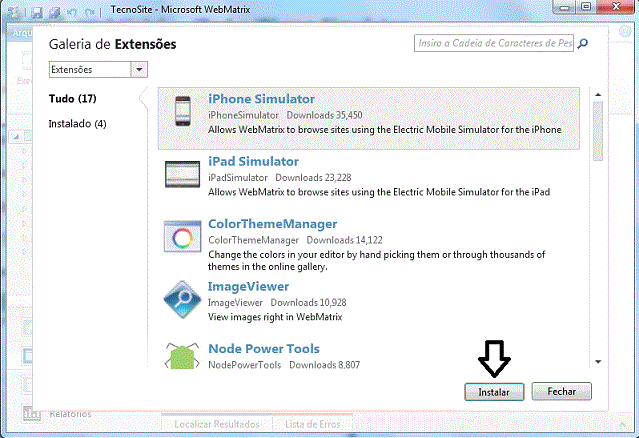Click the ImageViewer magnifier icon
The image size is (639, 438).
[x=182, y=299]
